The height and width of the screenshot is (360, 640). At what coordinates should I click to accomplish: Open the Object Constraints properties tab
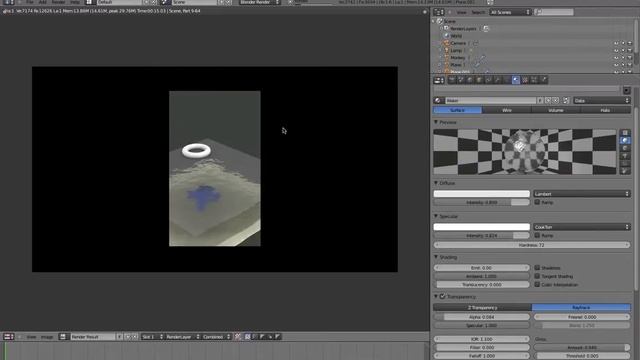click(x=489, y=80)
